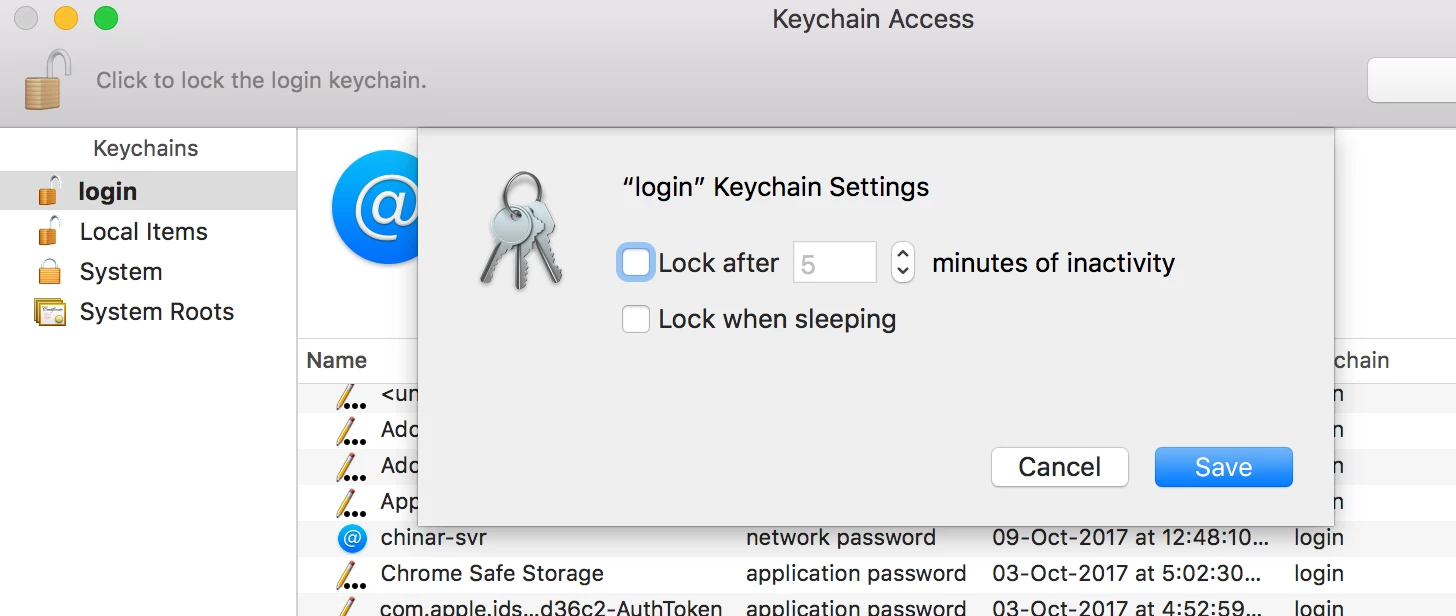
Task: Click the System Roots certificate folder icon
Action: (49, 311)
